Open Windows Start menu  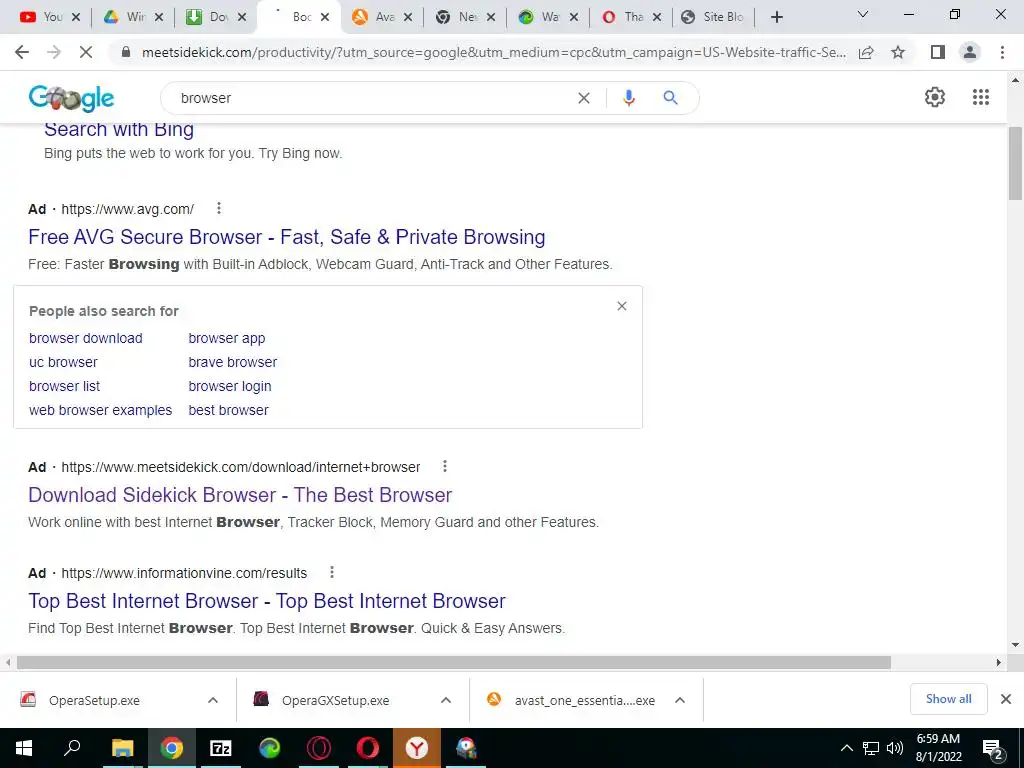pos(24,748)
